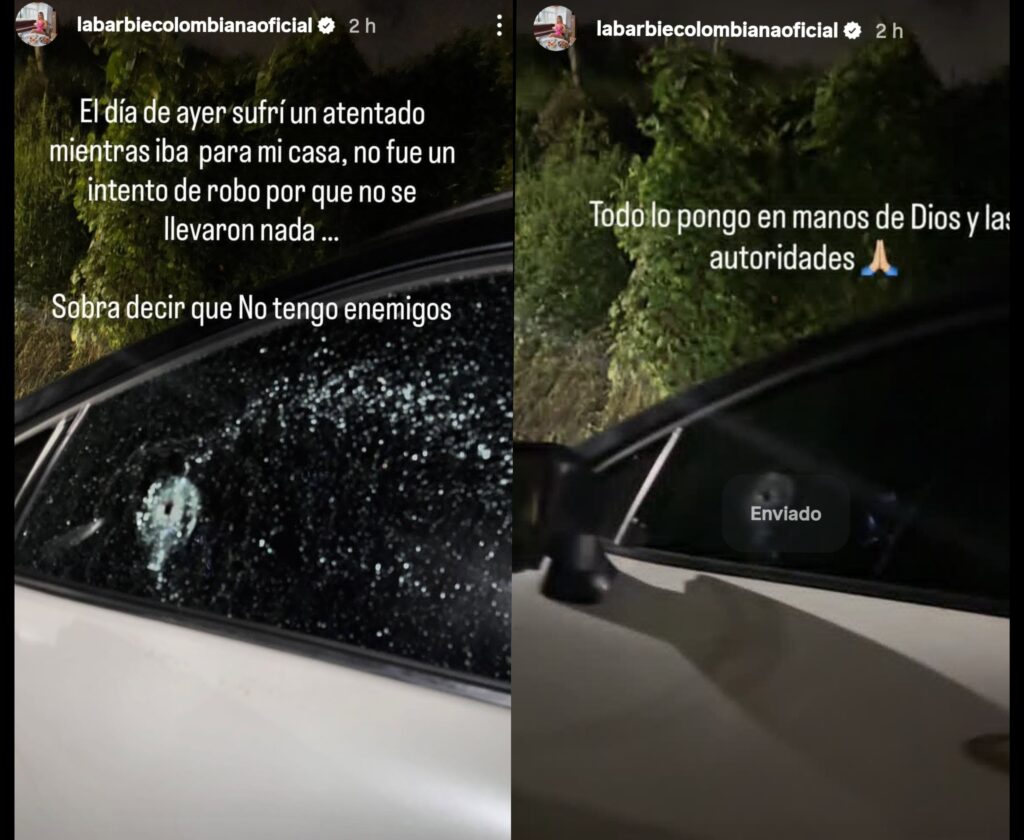This screenshot has height=840, width=1024.
Task: Click the 'Sobra decir que No tengo enemigos' line
Action: [x=251, y=308]
